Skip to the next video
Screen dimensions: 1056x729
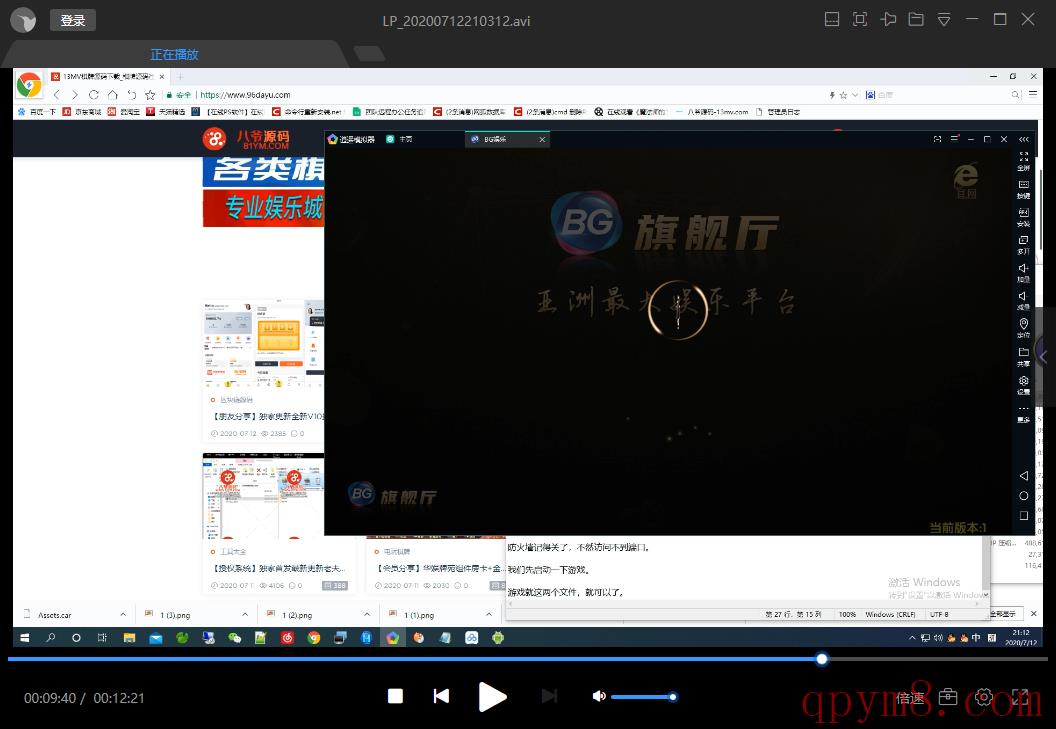click(x=550, y=696)
